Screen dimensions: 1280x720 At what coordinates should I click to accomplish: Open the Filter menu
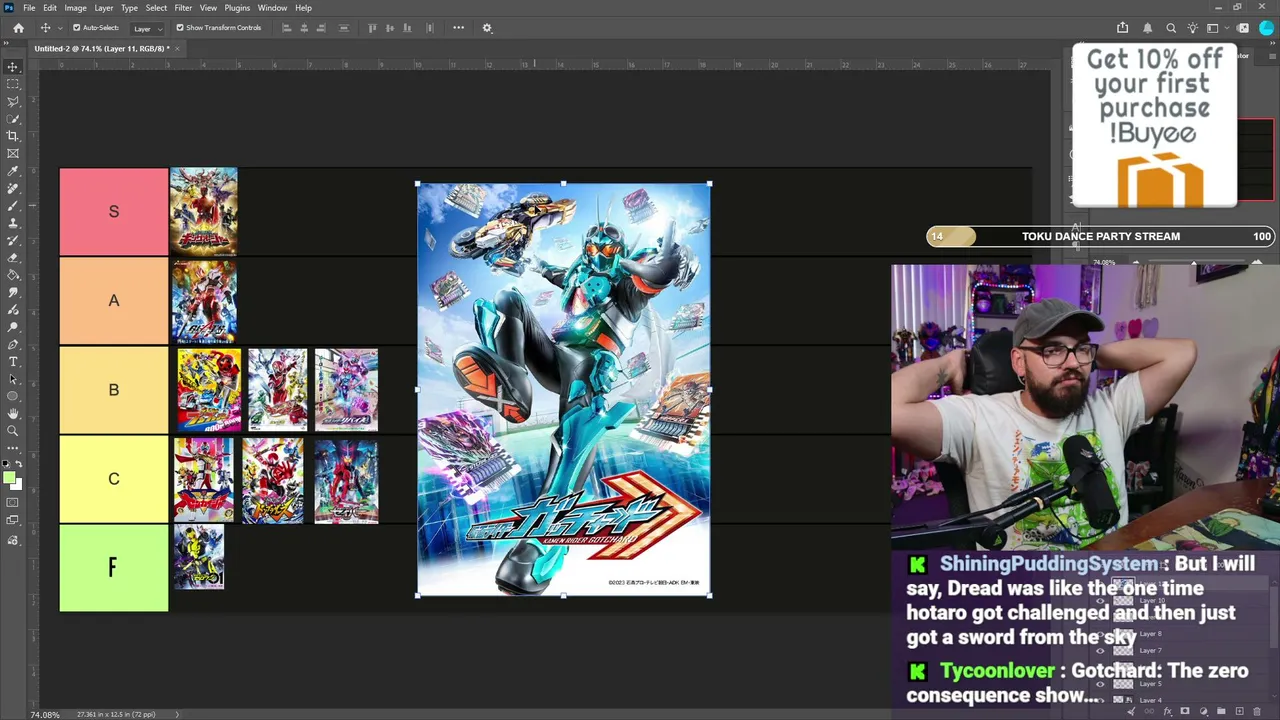point(183,8)
